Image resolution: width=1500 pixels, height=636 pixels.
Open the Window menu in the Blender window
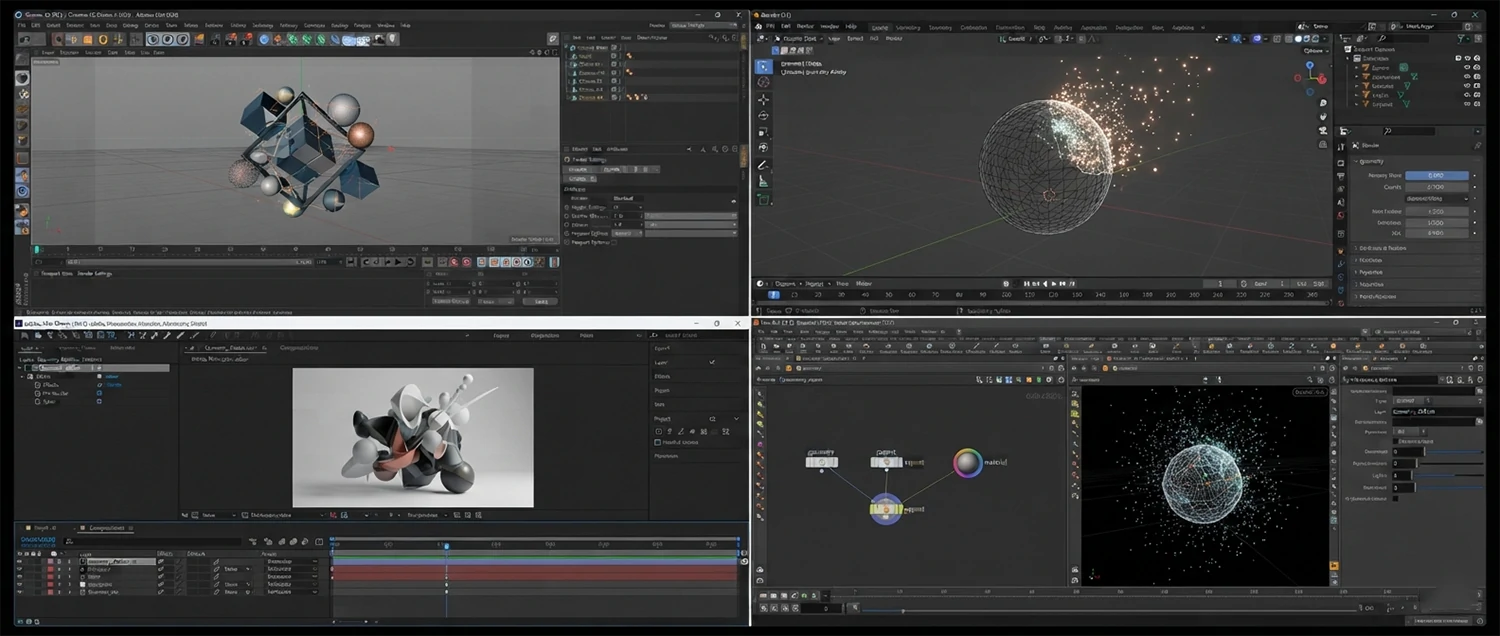[x=830, y=26]
